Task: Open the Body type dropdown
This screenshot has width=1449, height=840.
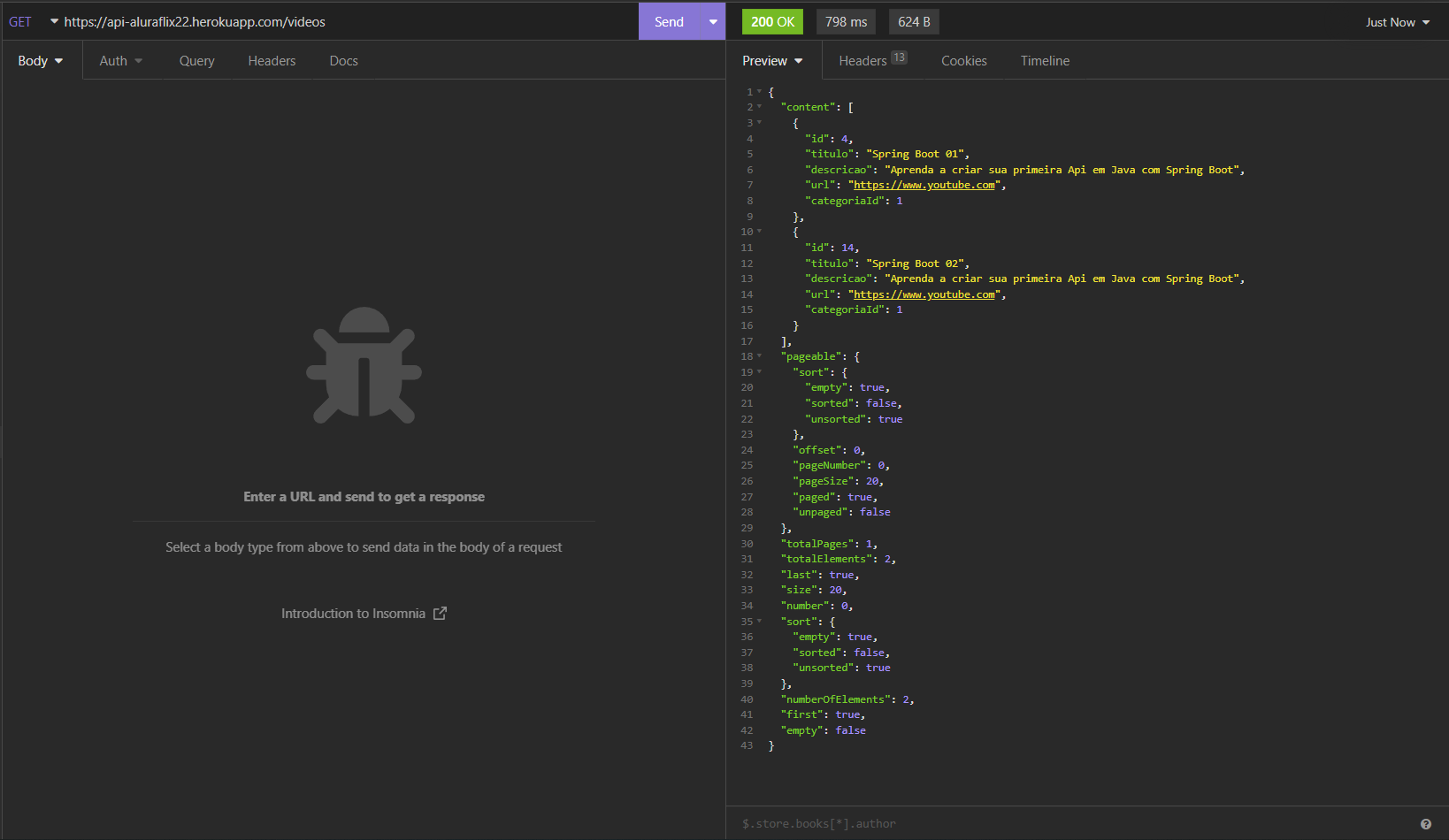Action: click(39, 60)
